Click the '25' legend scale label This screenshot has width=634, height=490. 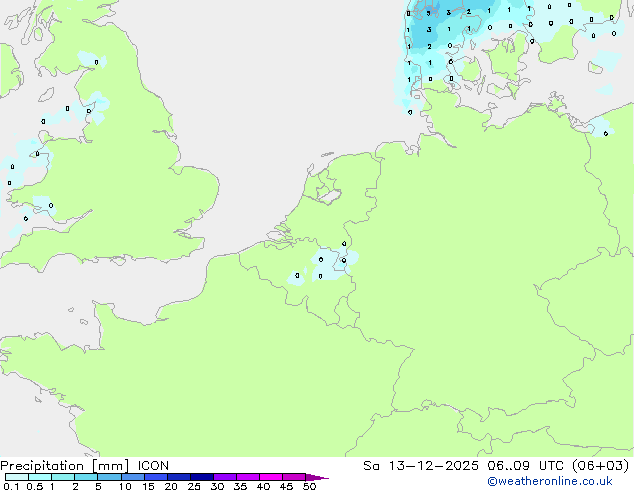point(194,486)
